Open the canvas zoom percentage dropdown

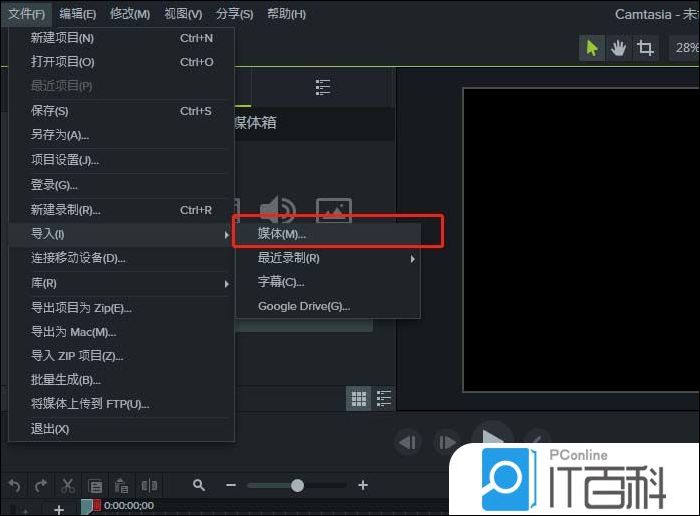coord(685,48)
